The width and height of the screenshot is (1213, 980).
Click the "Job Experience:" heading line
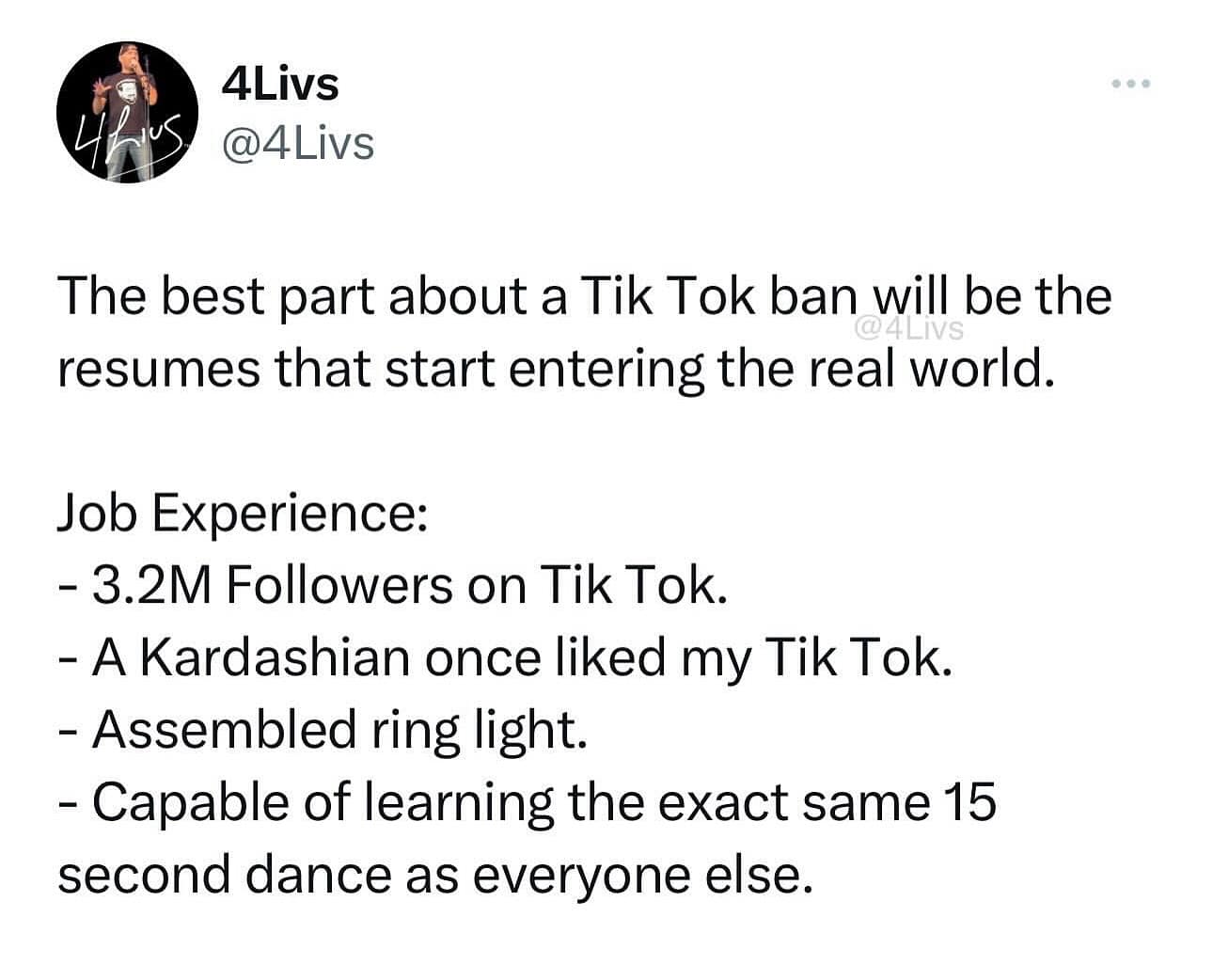(243, 514)
